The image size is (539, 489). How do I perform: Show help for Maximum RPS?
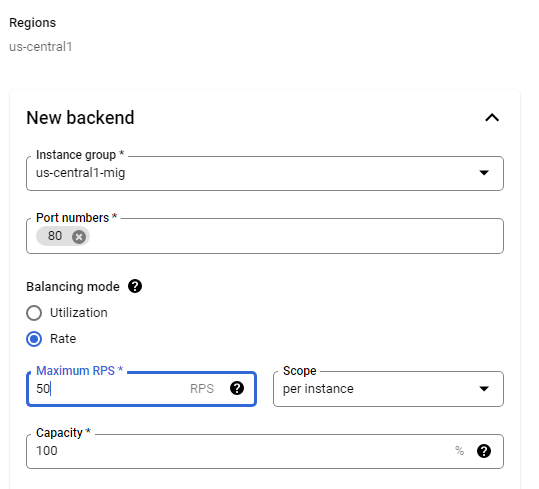237,388
